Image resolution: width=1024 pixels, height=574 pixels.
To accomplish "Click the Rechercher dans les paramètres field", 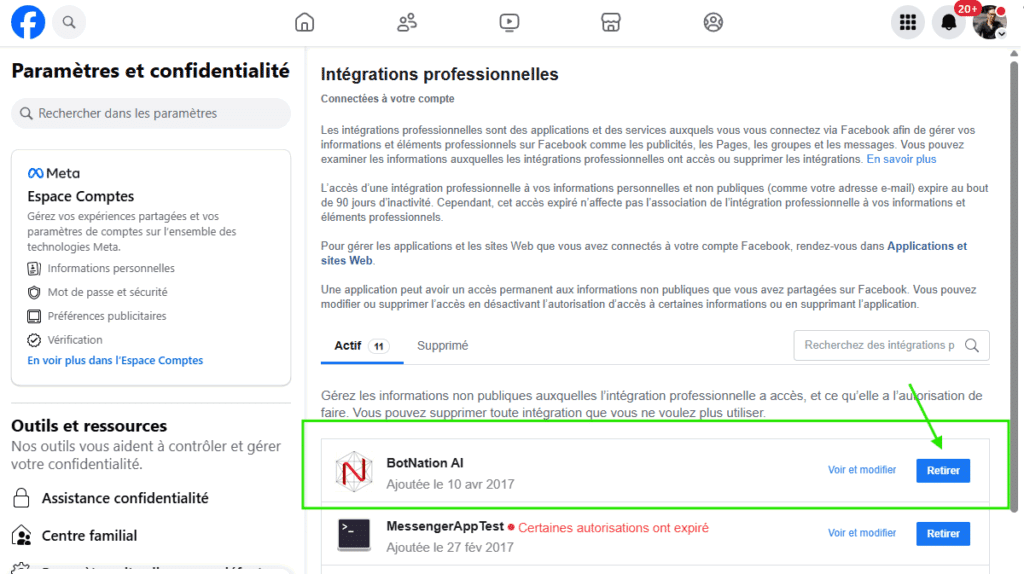I will [150, 114].
